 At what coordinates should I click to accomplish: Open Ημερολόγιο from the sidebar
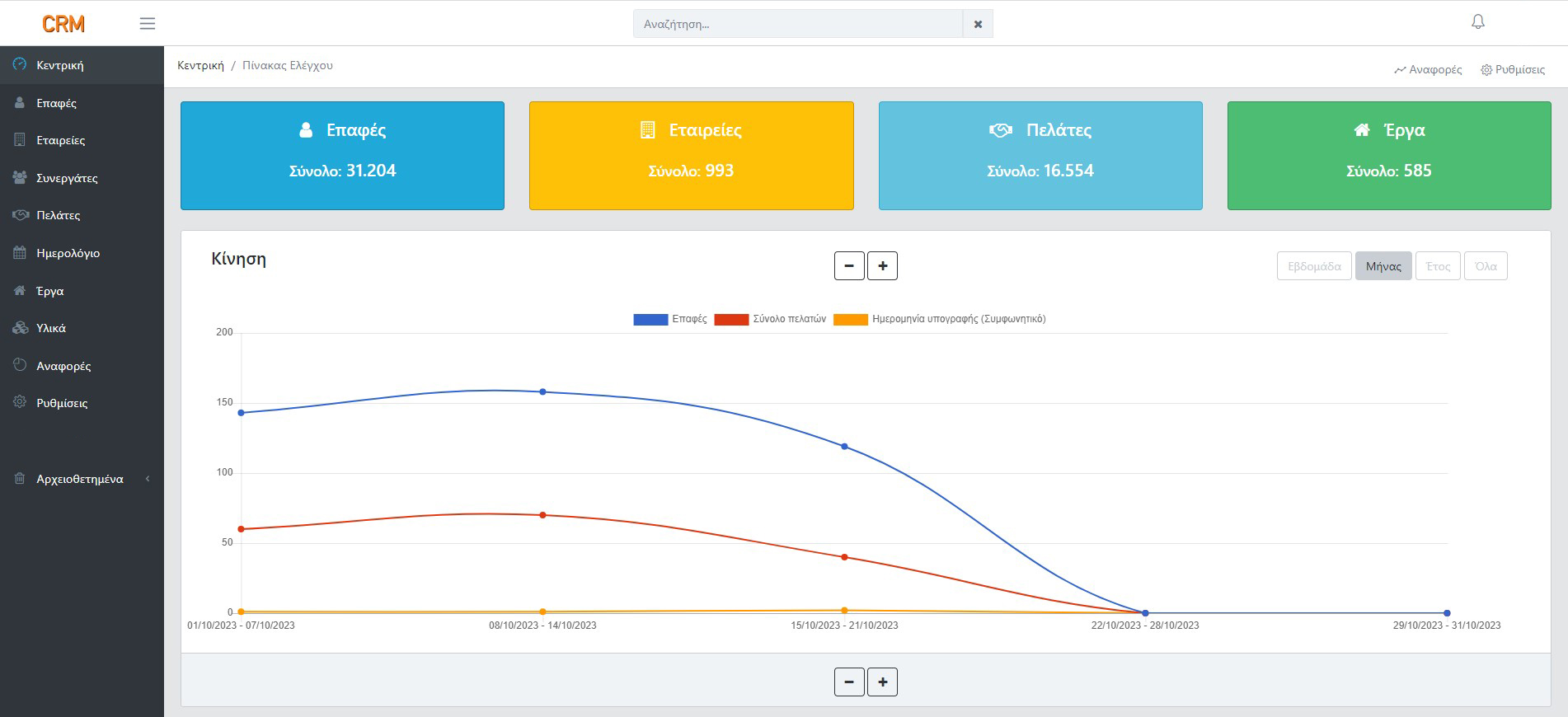coord(68,253)
